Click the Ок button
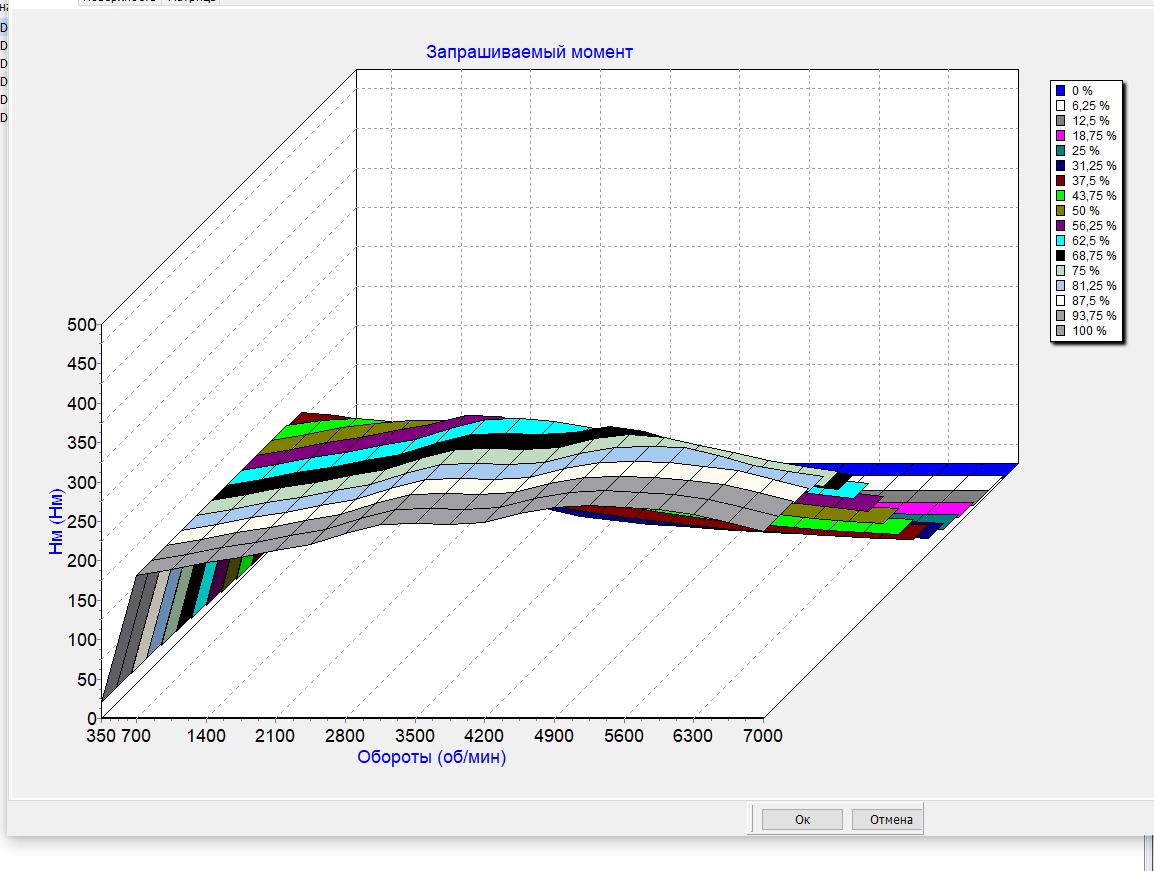1154x871 pixels. 801,819
